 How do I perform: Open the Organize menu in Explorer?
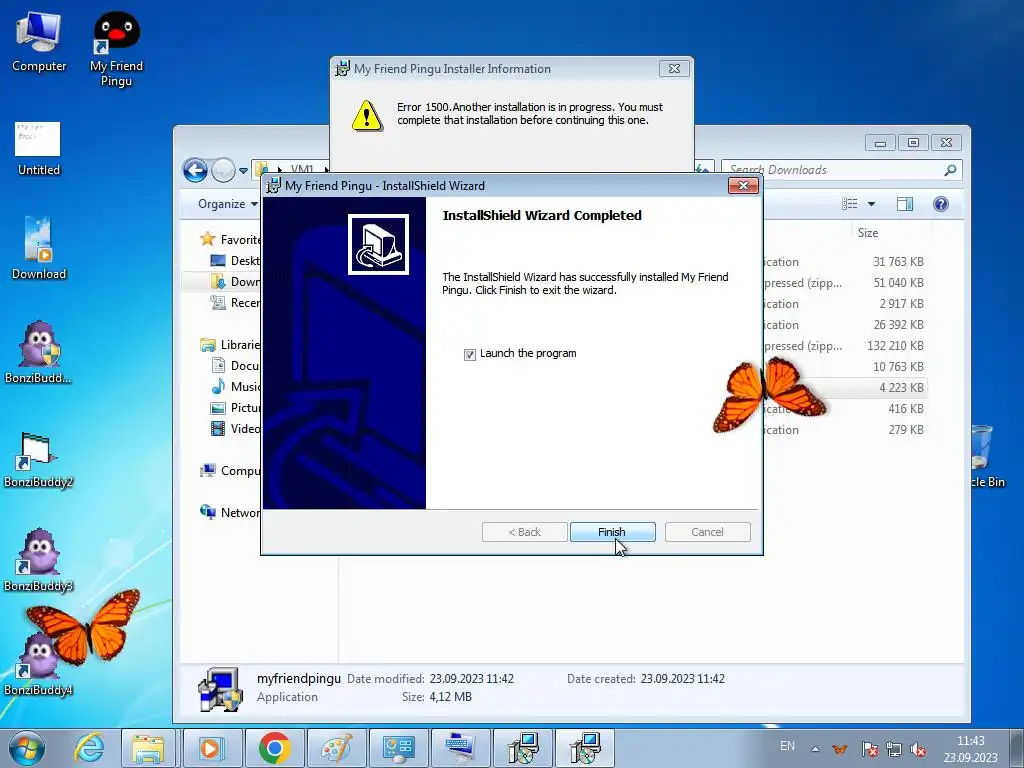(227, 204)
